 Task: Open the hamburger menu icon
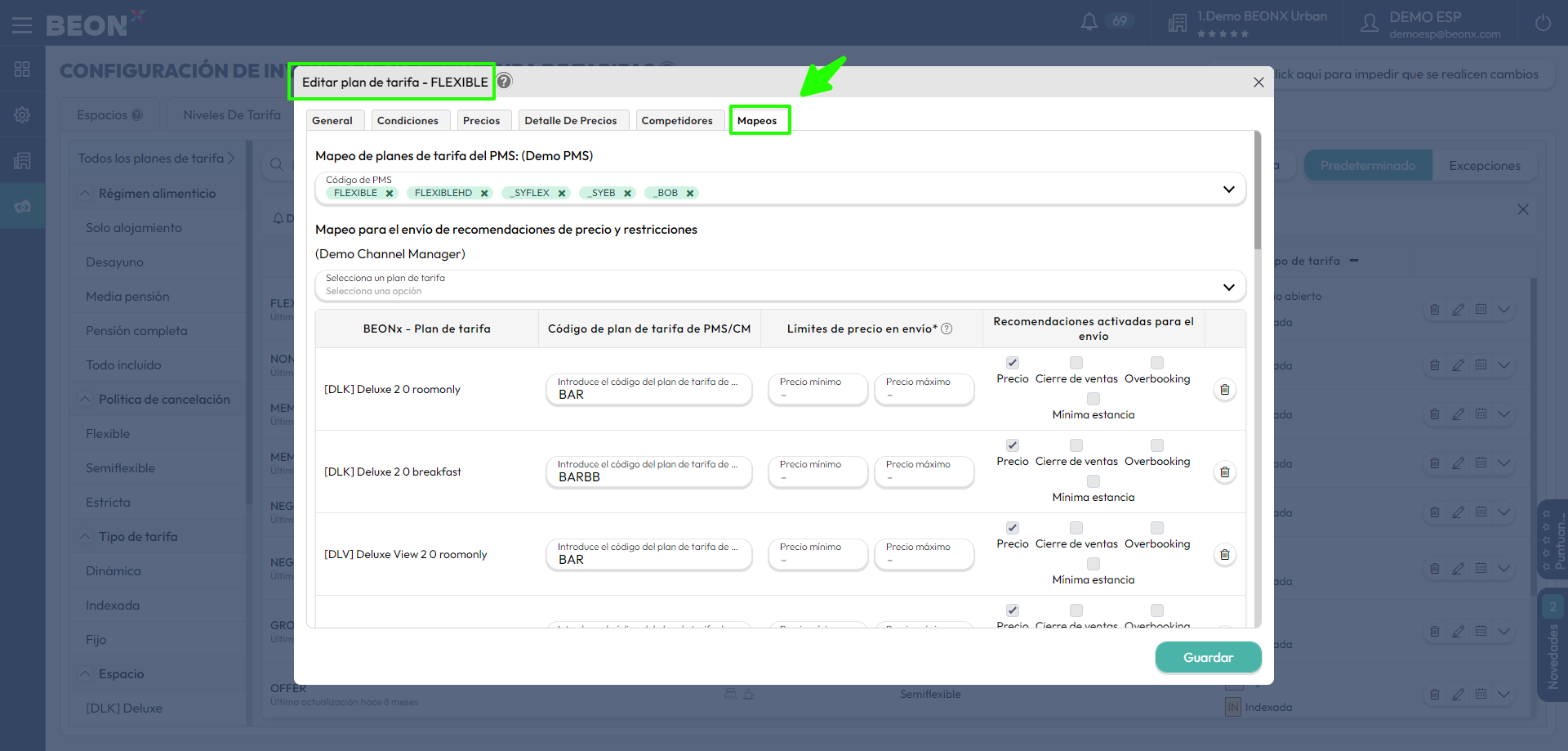point(22,25)
